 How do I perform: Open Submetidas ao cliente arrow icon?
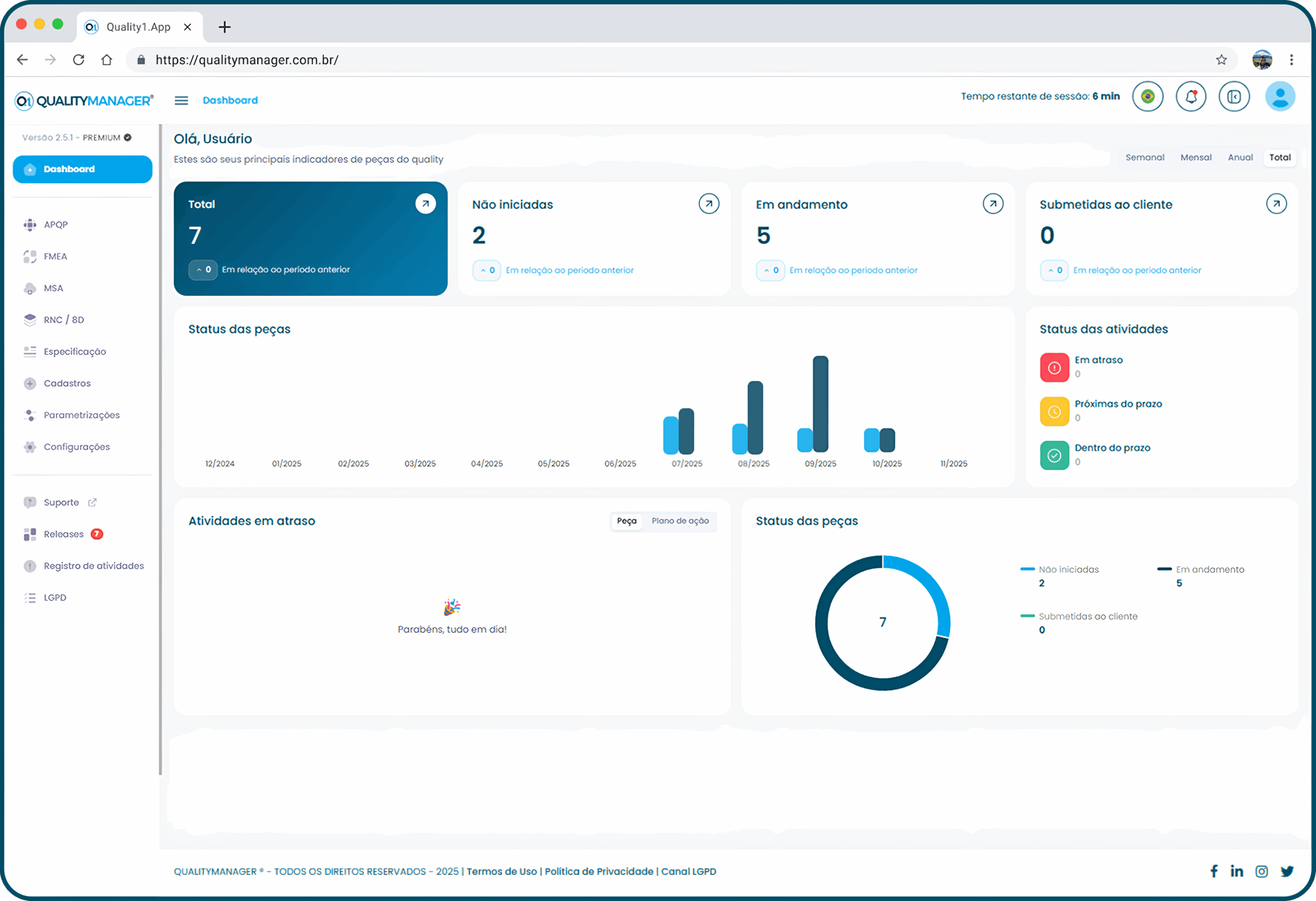(1276, 204)
